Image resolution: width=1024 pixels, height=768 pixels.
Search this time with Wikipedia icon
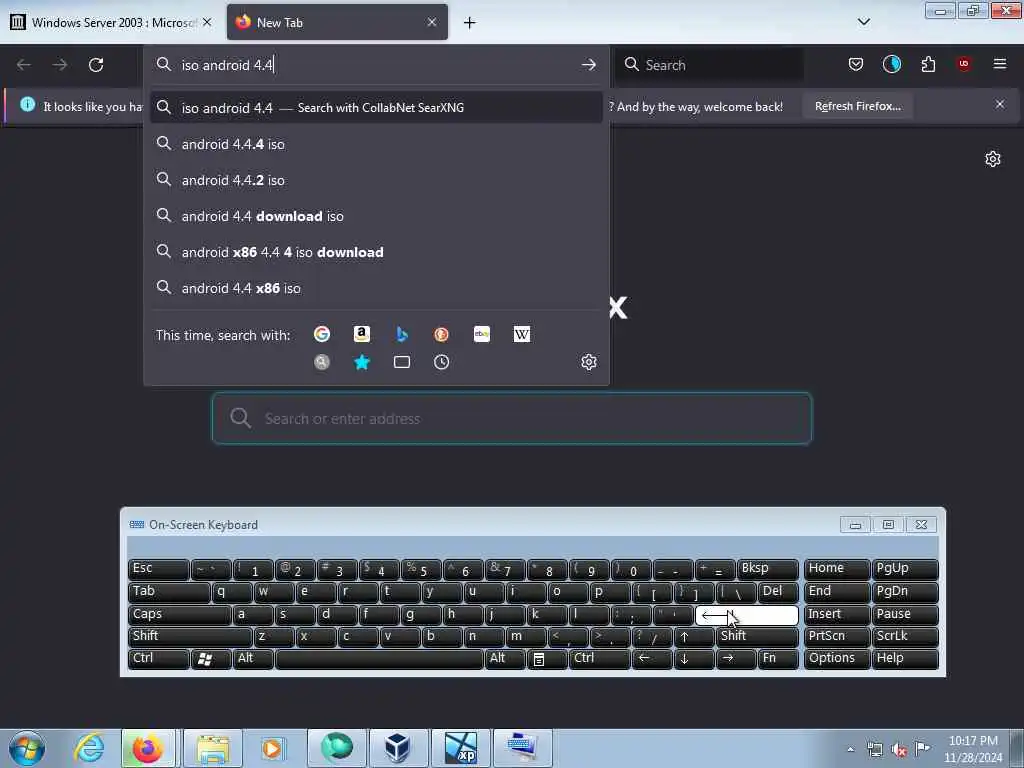click(x=521, y=334)
